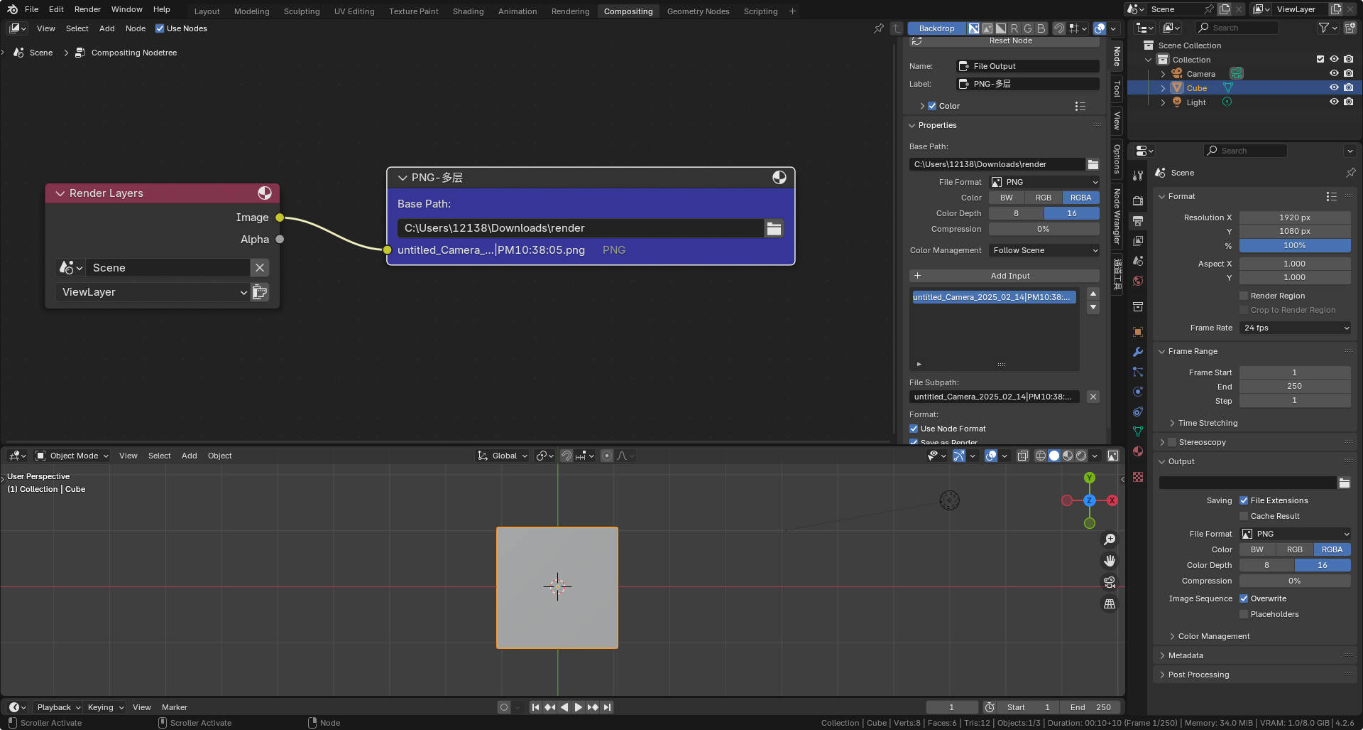Hide the Cube with eye icon
Screen dimensions: 1363x730
pos(1334,88)
